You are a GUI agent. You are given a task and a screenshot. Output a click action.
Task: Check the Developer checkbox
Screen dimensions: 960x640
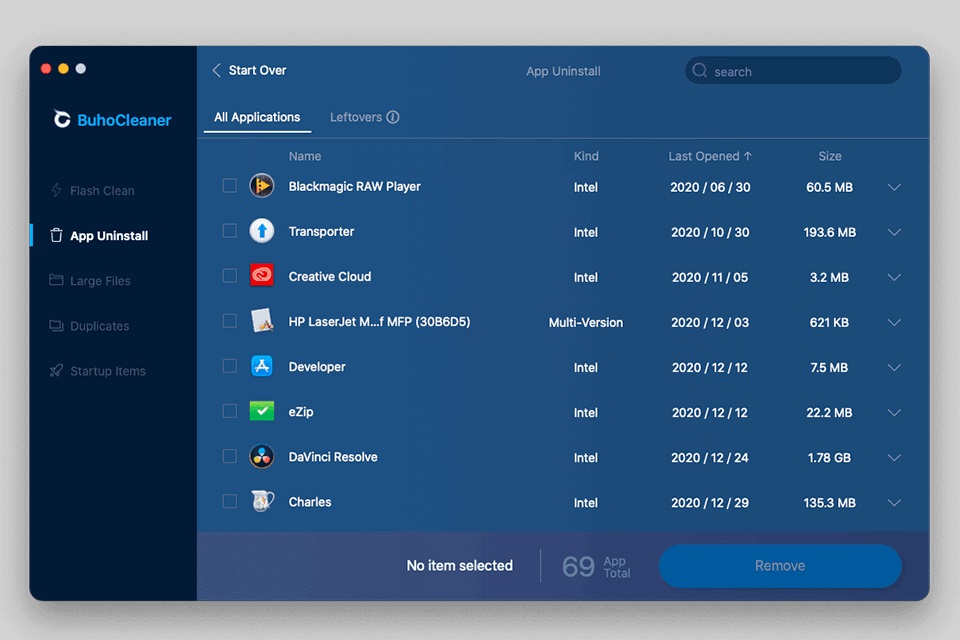230,366
